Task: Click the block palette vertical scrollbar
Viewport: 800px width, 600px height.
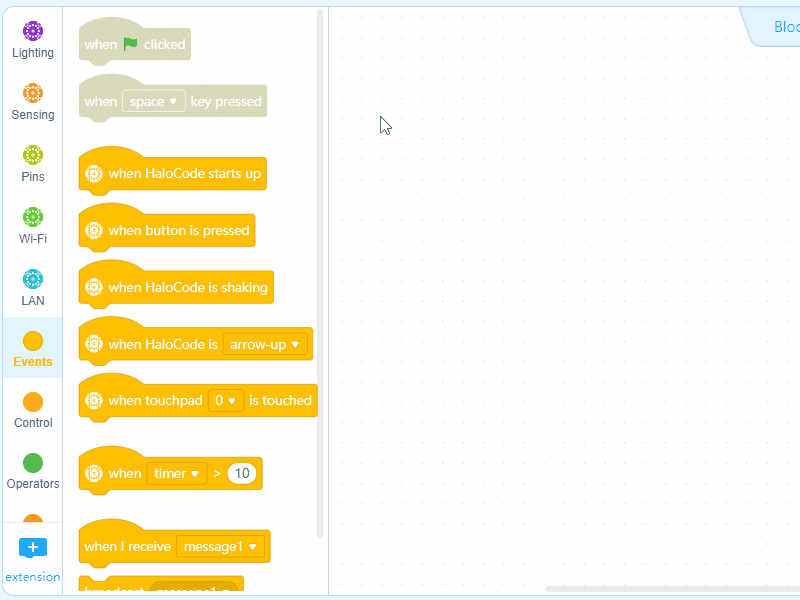Action: [320, 274]
